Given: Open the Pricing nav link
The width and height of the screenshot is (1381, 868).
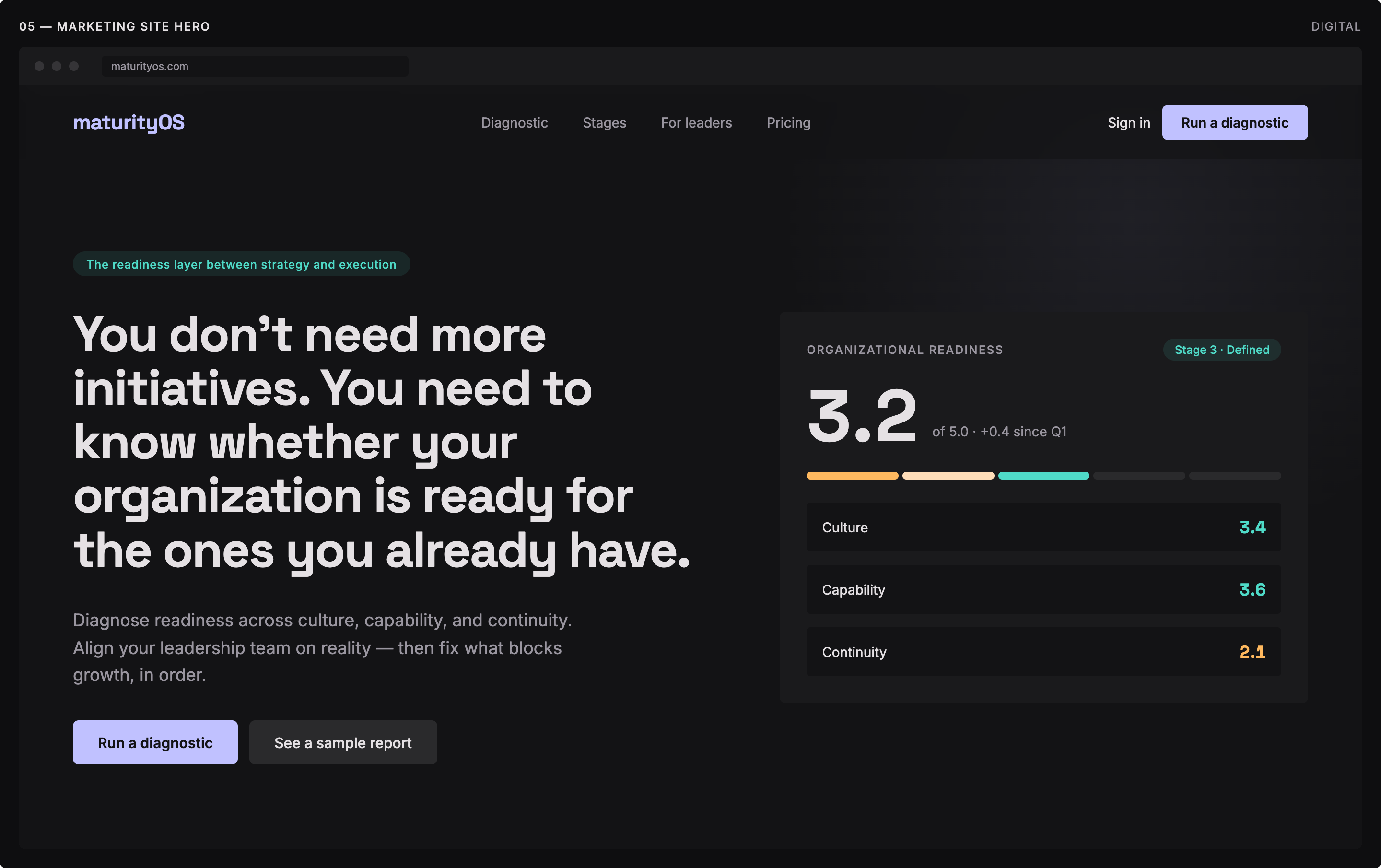Looking at the screenshot, I should tap(789, 122).
